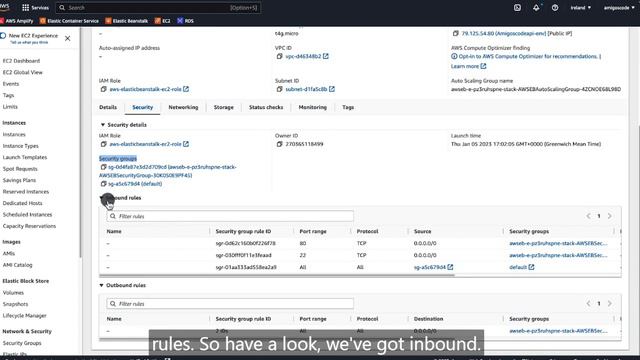This screenshot has width=640, height=360.
Task: Click the inbound rules horizontal scrollbar
Action: click(x=277, y=276)
